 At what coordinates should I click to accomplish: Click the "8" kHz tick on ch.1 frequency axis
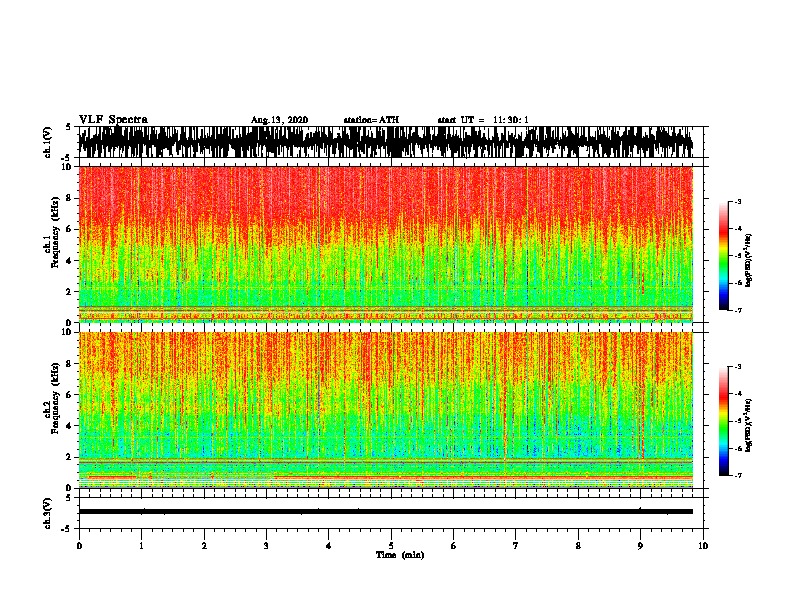click(70, 198)
